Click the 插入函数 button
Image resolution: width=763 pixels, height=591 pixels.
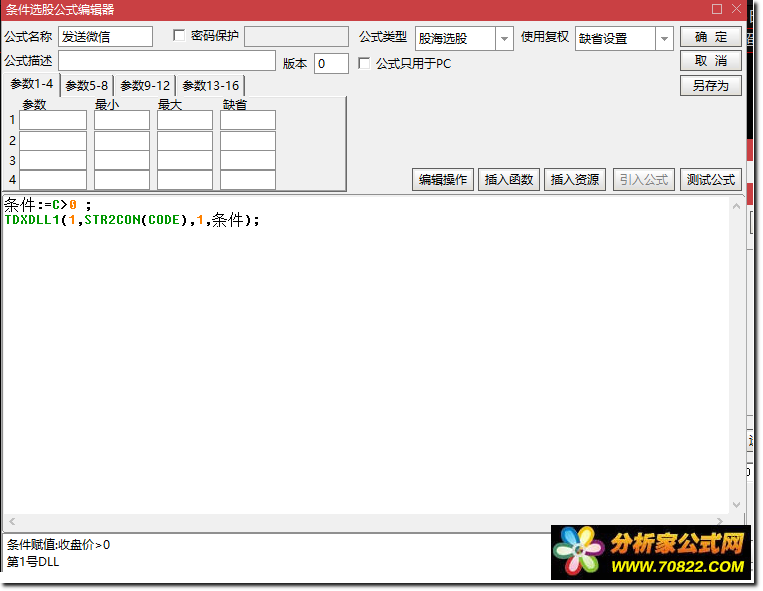pyautogui.click(x=509, y=180)
